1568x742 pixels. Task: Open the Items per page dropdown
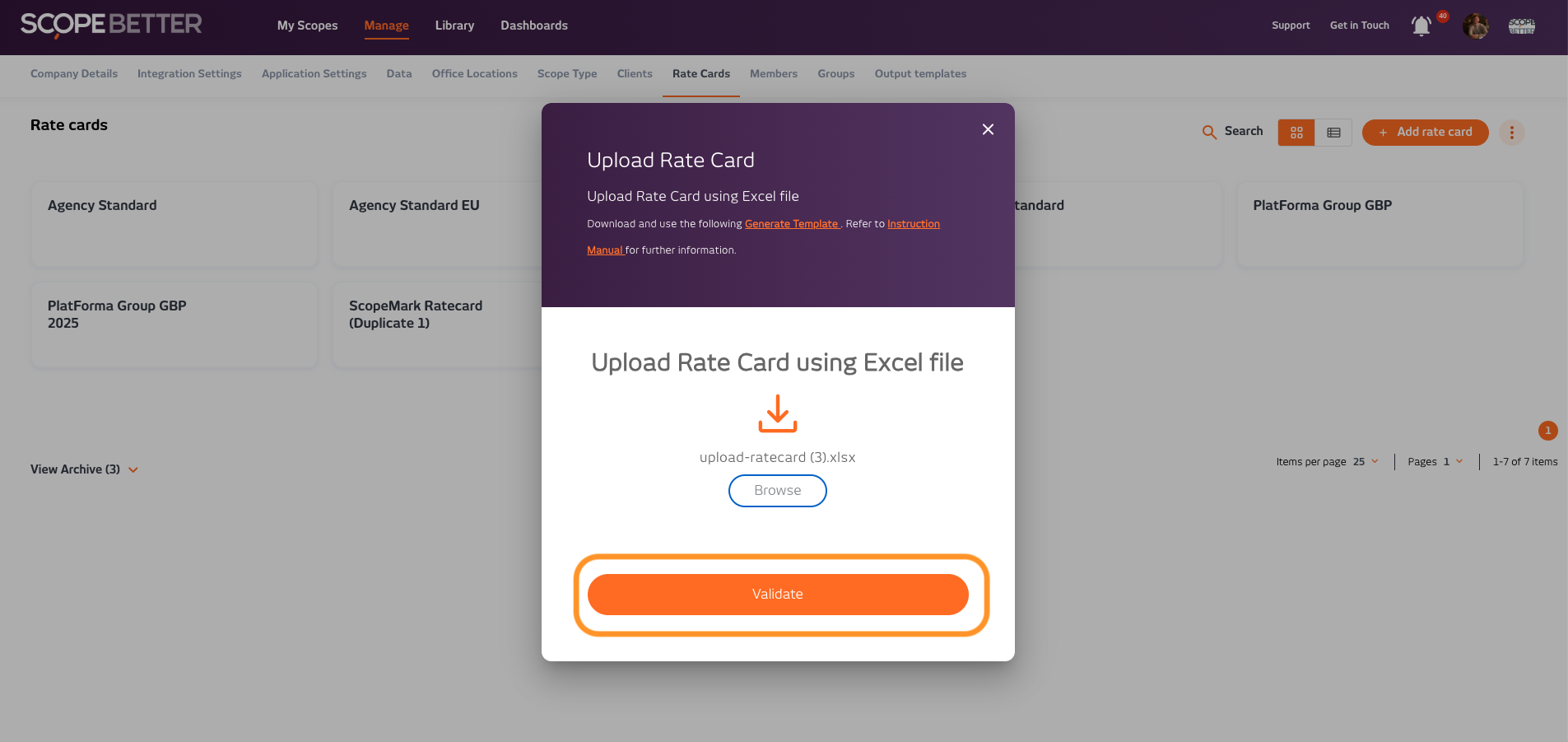[1366, 462]
